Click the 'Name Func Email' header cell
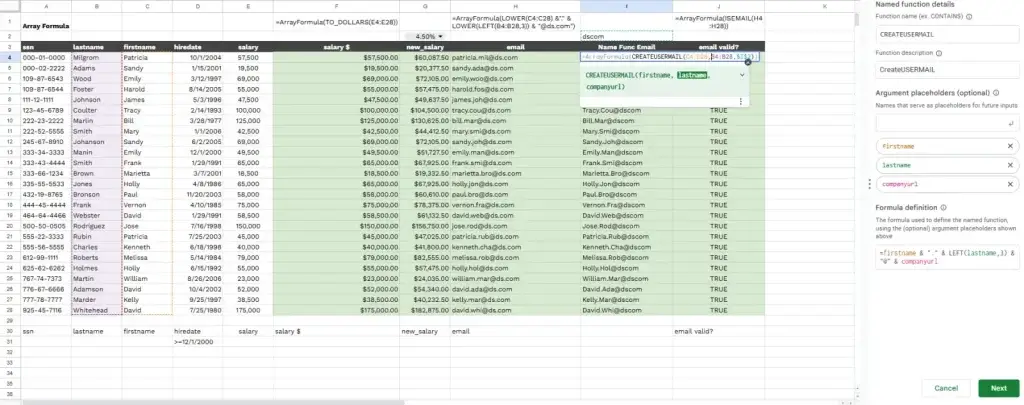 [x=626, y=47]
